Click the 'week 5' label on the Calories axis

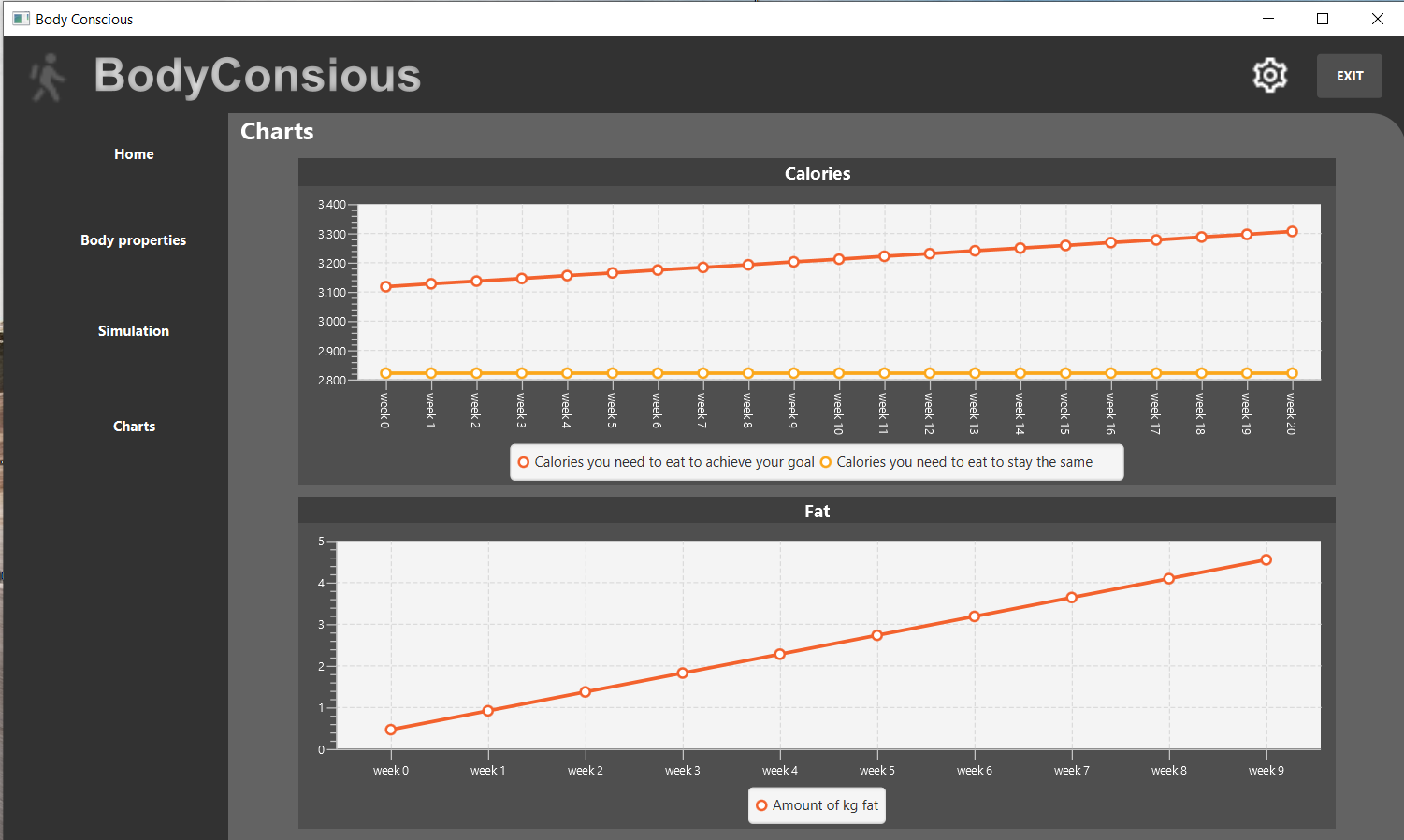point(612,411)
